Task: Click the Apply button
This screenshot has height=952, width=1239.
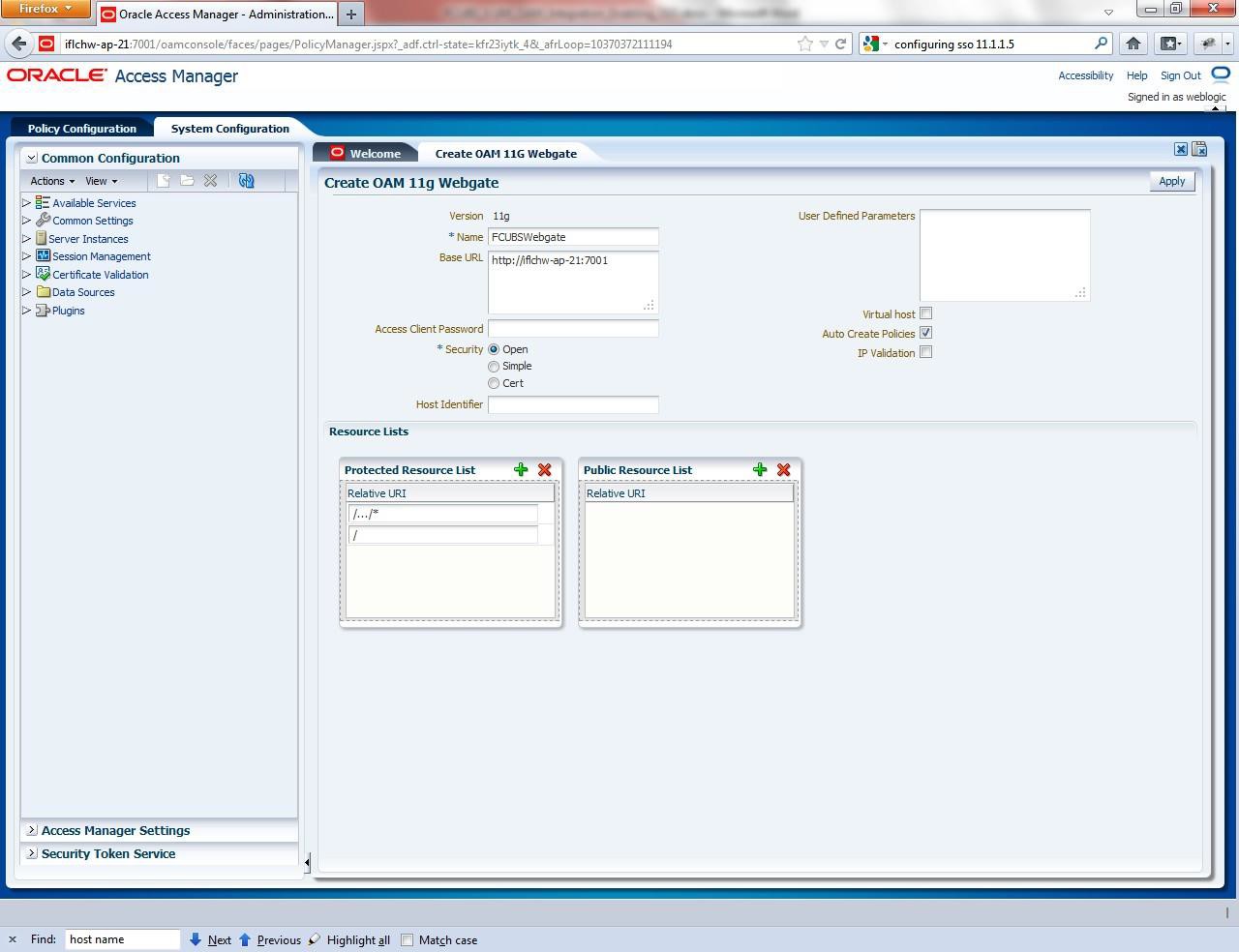Action: [1172, 181]
